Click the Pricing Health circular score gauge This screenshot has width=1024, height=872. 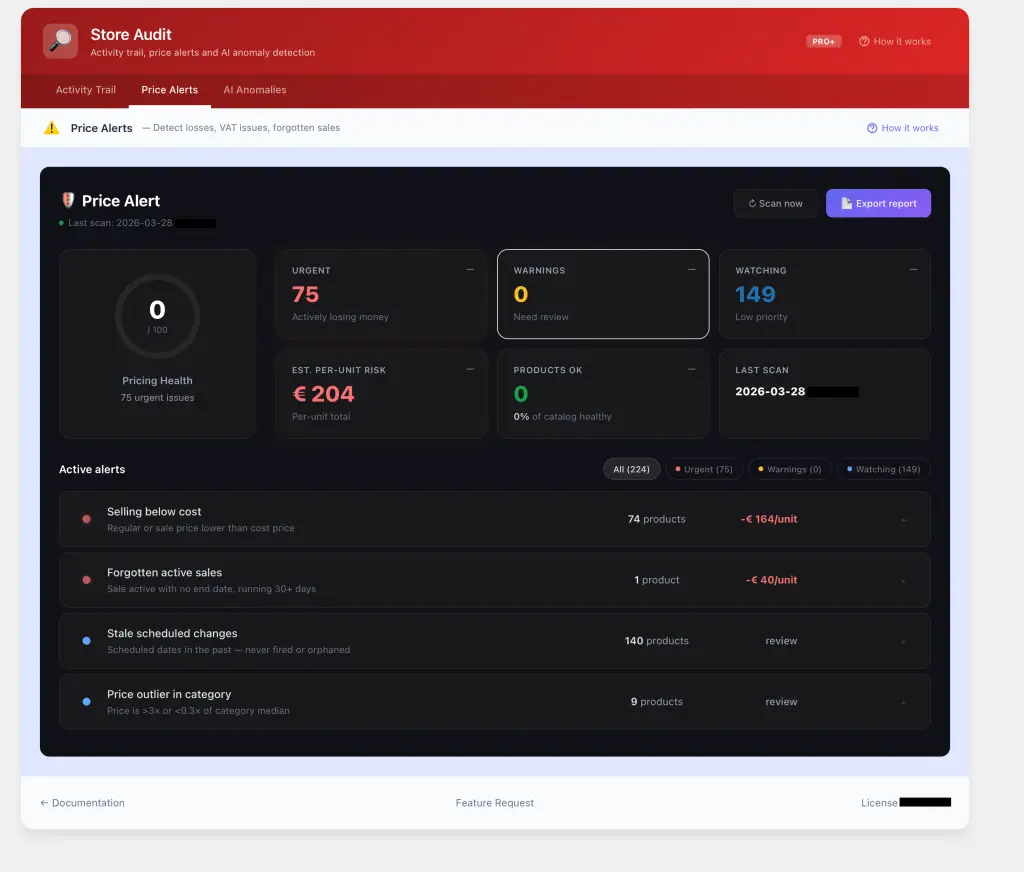[157, 315]
